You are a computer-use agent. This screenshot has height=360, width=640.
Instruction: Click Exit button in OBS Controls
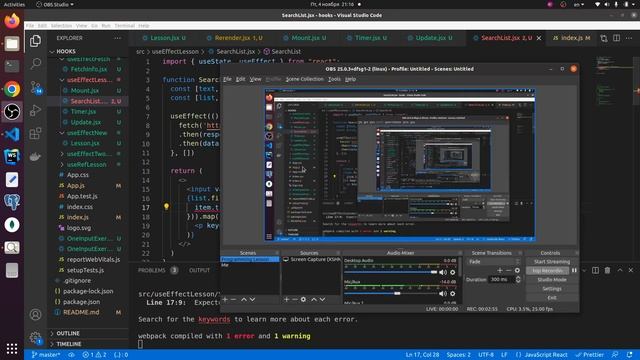551,298
